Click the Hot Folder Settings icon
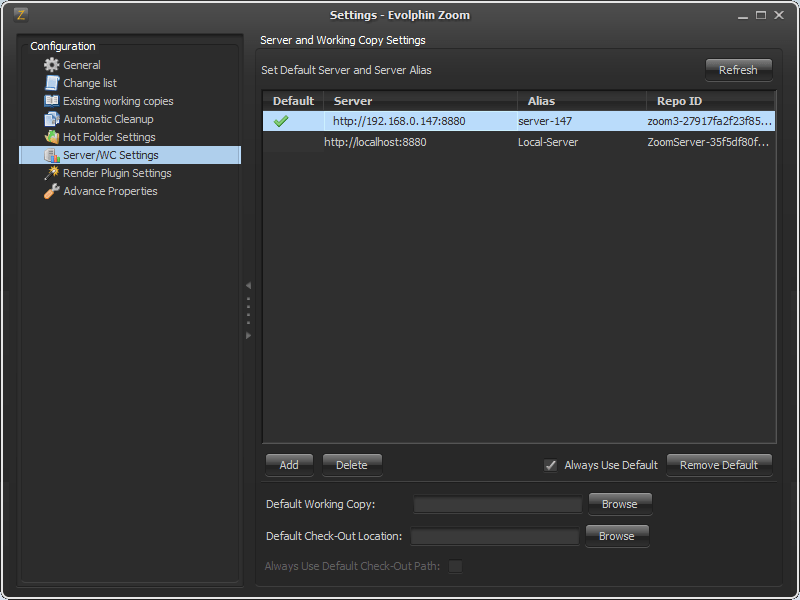800x600 pixels. point(52,137)
